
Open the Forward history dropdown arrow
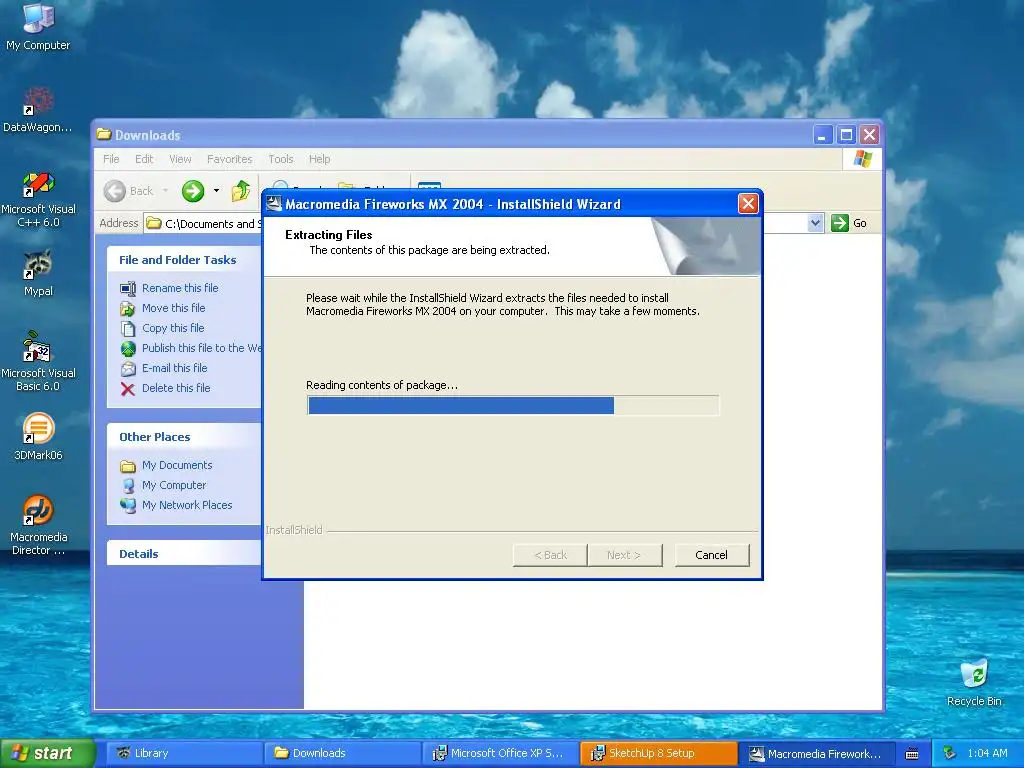click(216, 191)
